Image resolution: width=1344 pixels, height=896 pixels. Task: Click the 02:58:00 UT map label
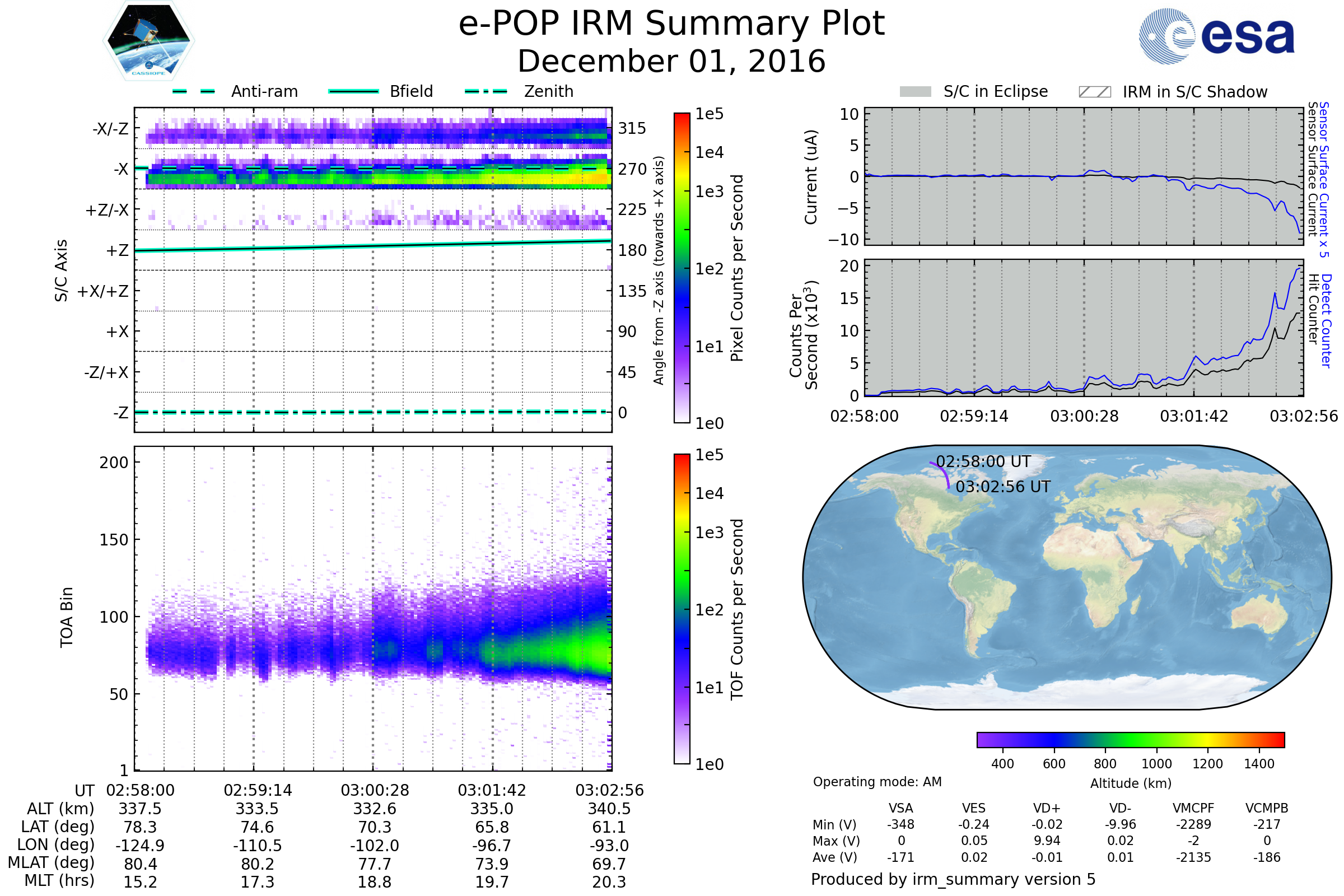[x=983, y=461]
